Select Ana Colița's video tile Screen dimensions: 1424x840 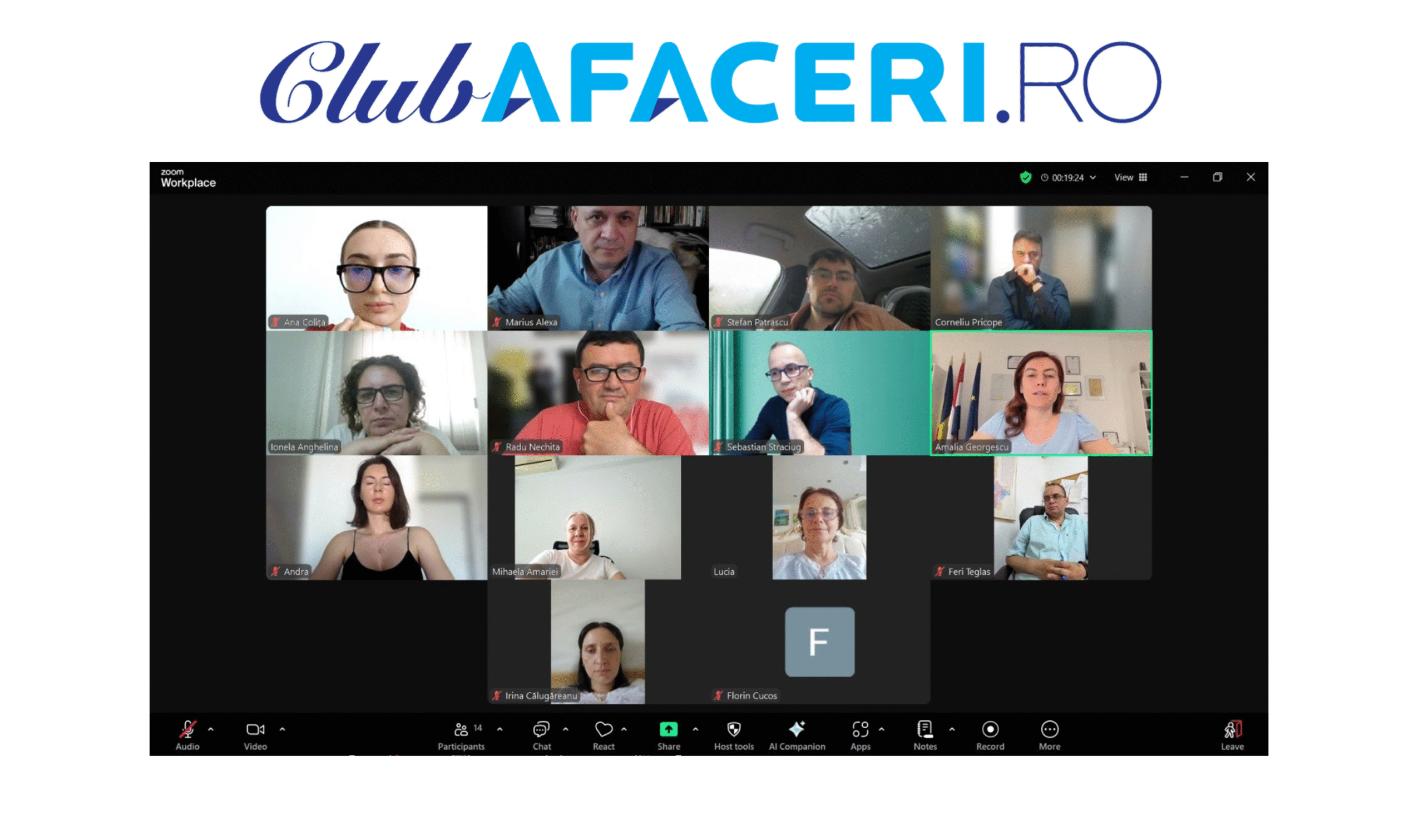point(377,269)
